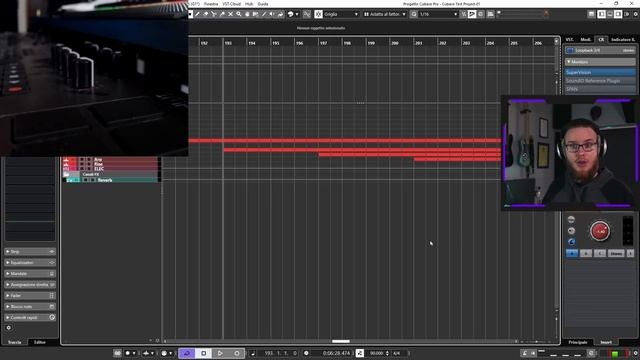Open the Guida menu
This screenshot has height=360, width=640.
click(x=263, y=4)
